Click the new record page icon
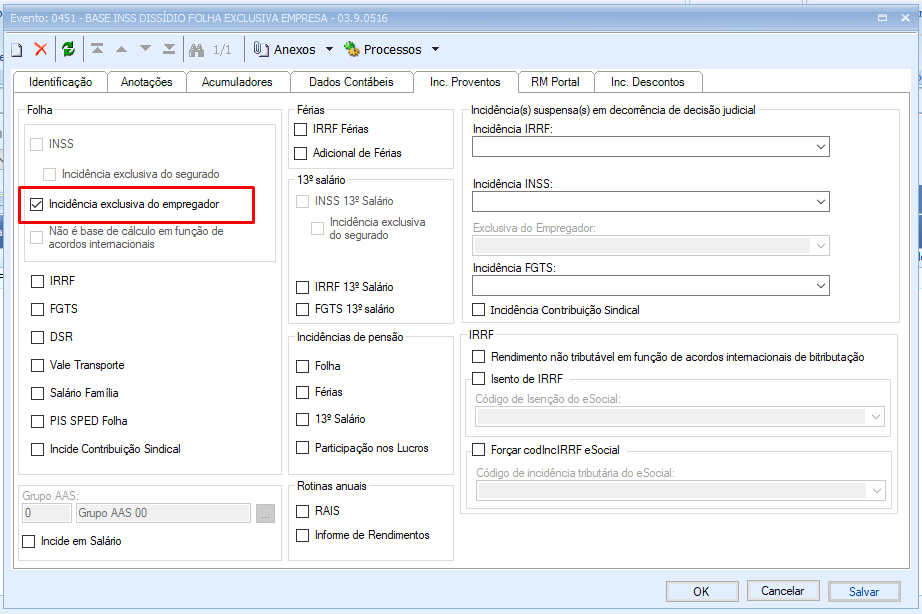 coord(17,49)
